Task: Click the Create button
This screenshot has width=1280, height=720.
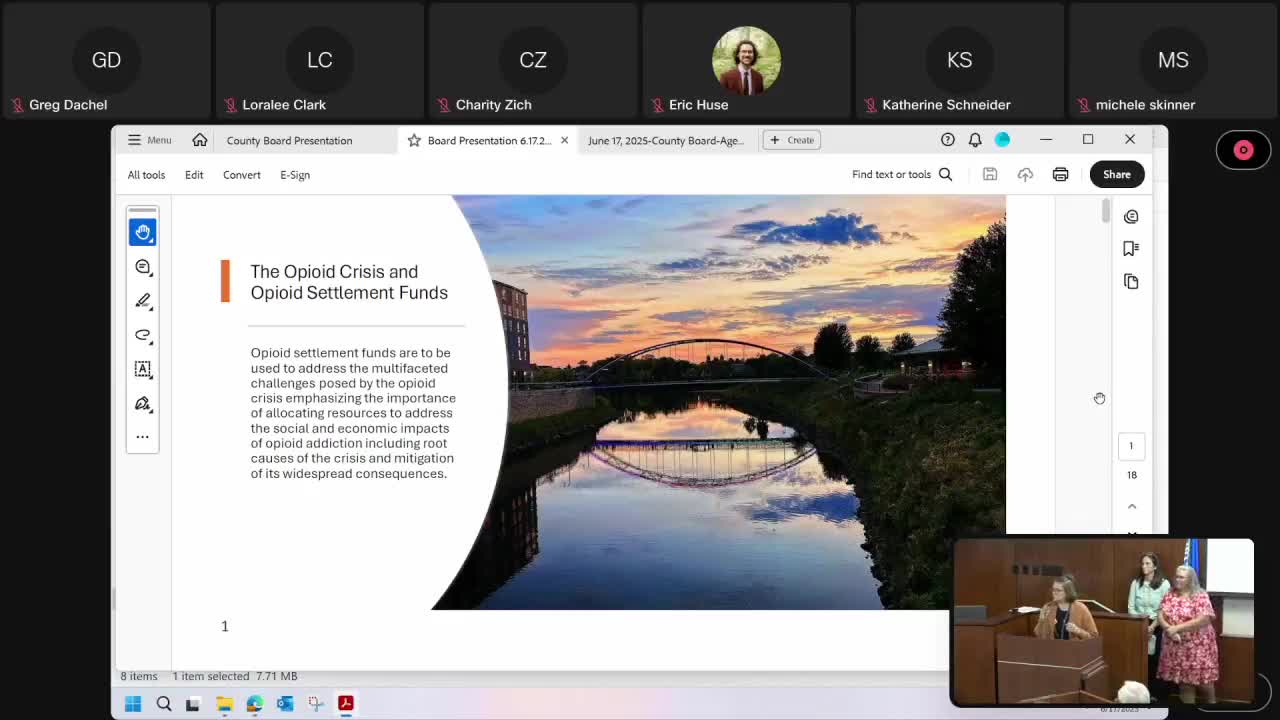Action: pos(792,140)
